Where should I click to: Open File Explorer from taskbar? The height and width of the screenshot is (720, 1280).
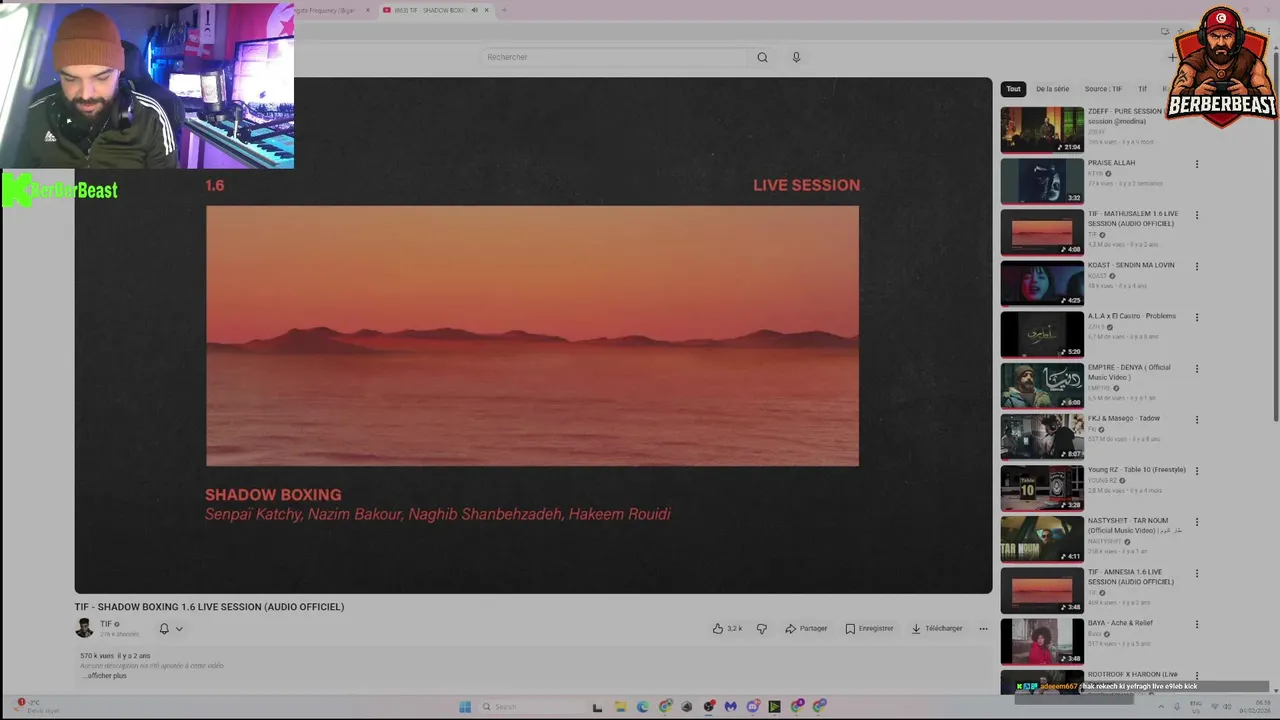tap(620, 707)
